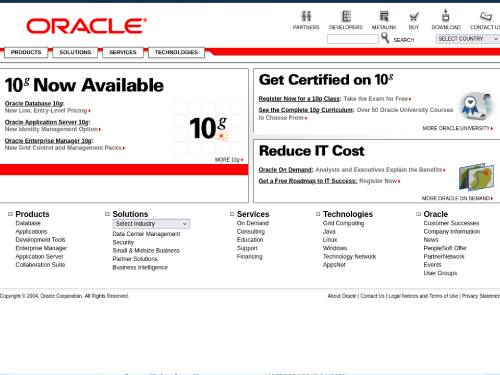Click the roadmap map image
Screen dimensions: 500x375
(x=476, y=176)
